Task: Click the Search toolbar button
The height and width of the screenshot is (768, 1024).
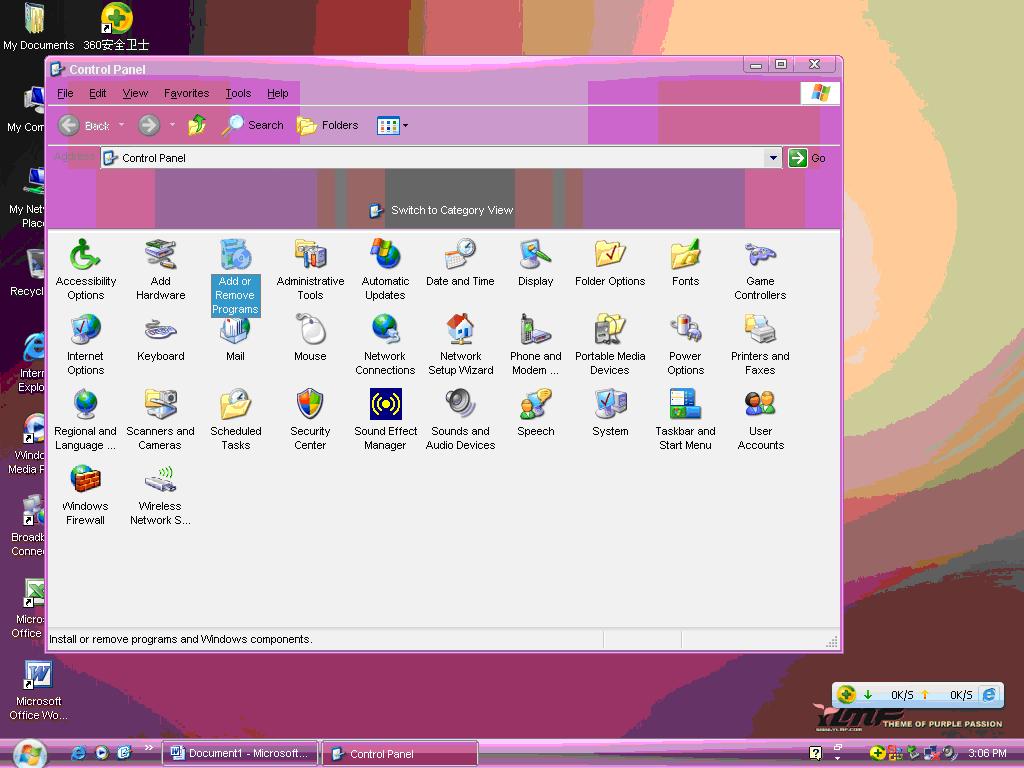Action: pyautogui.click(x=253, y=125)
